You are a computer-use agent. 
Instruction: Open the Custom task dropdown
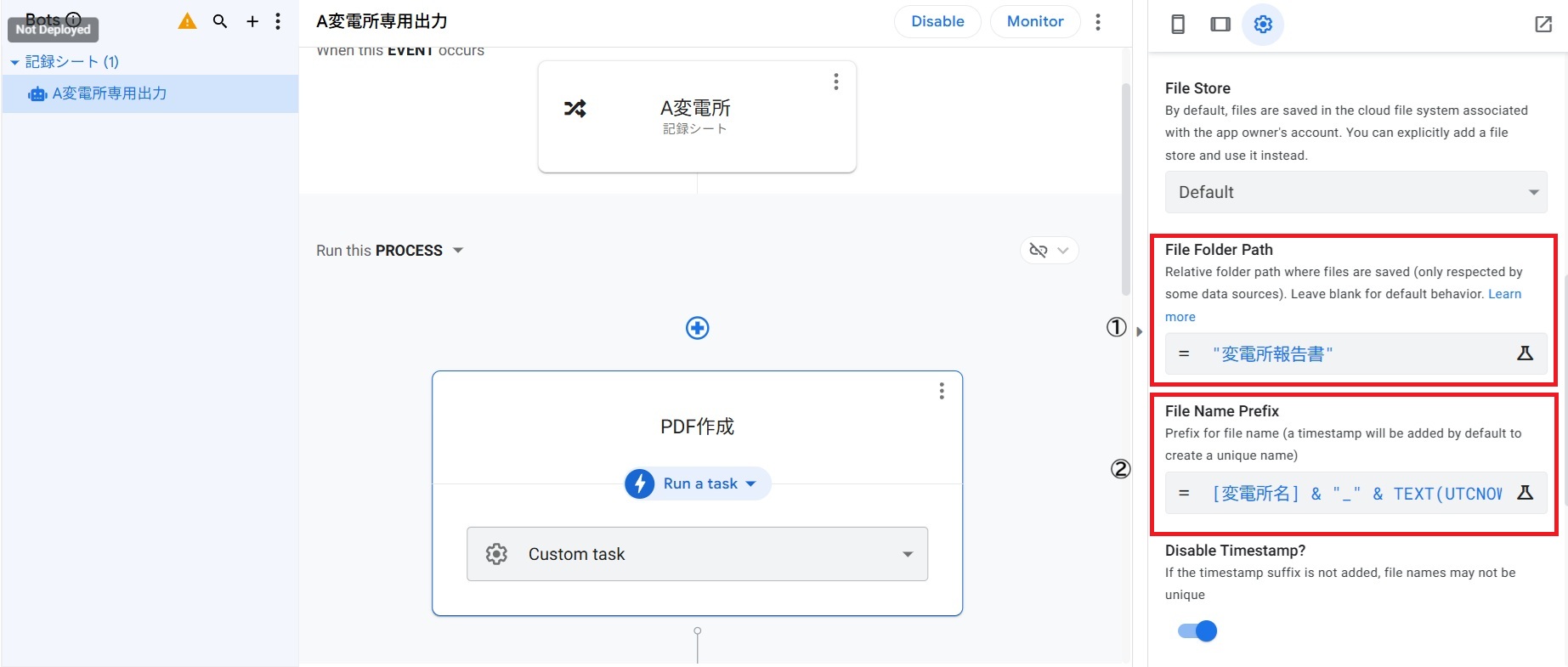click(x=697, y=554)
